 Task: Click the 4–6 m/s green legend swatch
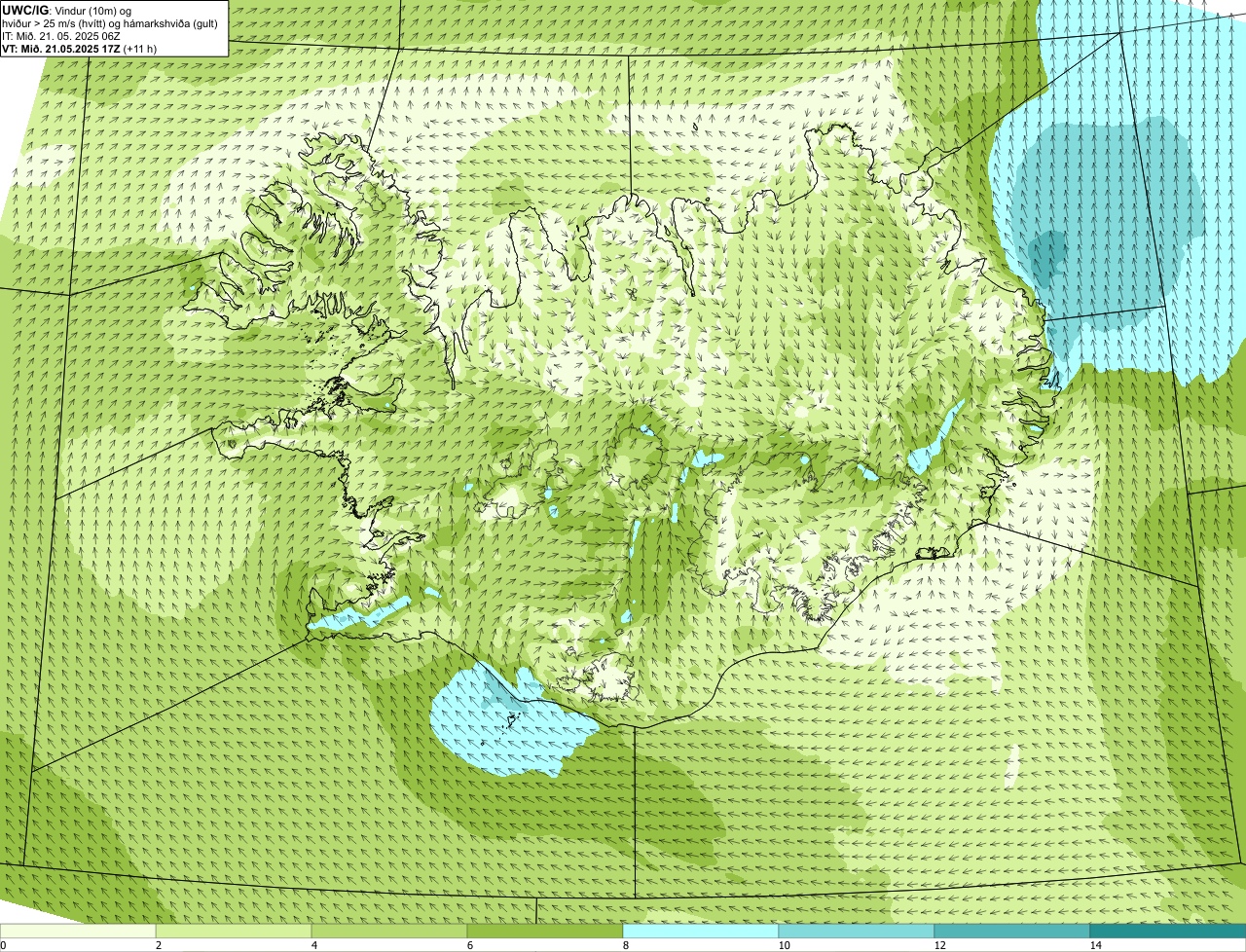389,931
